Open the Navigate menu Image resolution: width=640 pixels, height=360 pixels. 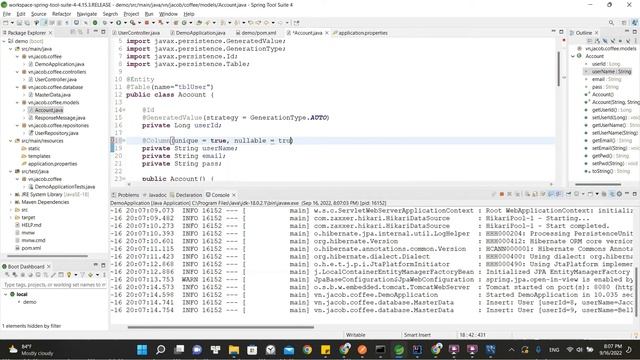point(87,14)
